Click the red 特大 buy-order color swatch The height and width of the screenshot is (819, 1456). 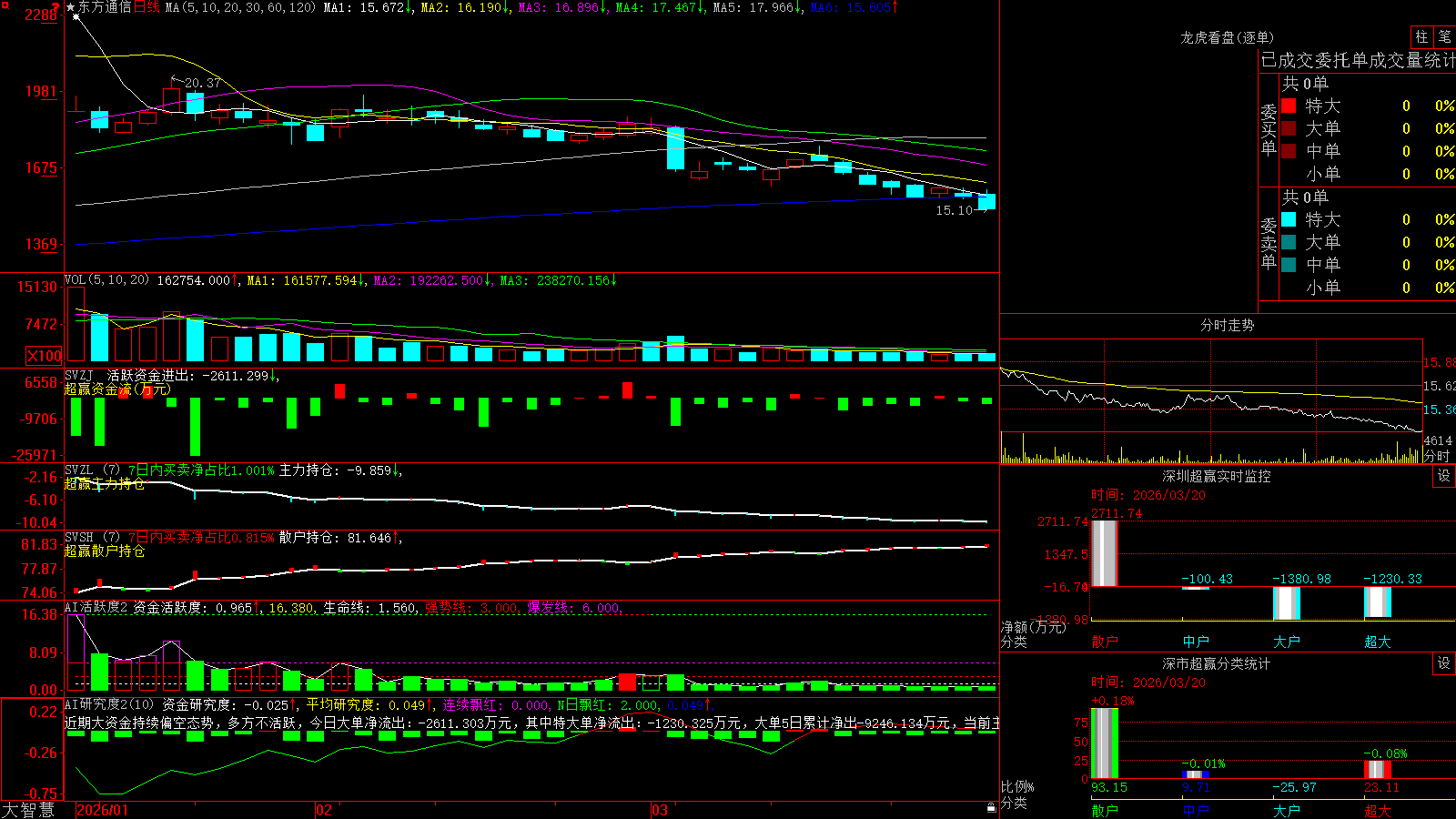pos(1289,106)
